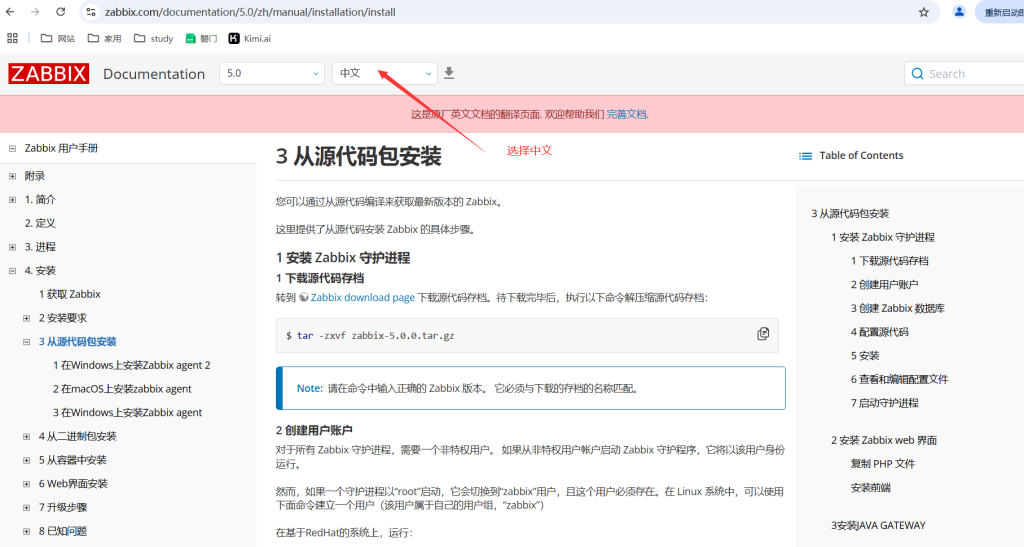Open '1 获取 Zabbix' in the sidebar
The image size is (1024, 547).
pyautogui.click(x=70, y=294)
